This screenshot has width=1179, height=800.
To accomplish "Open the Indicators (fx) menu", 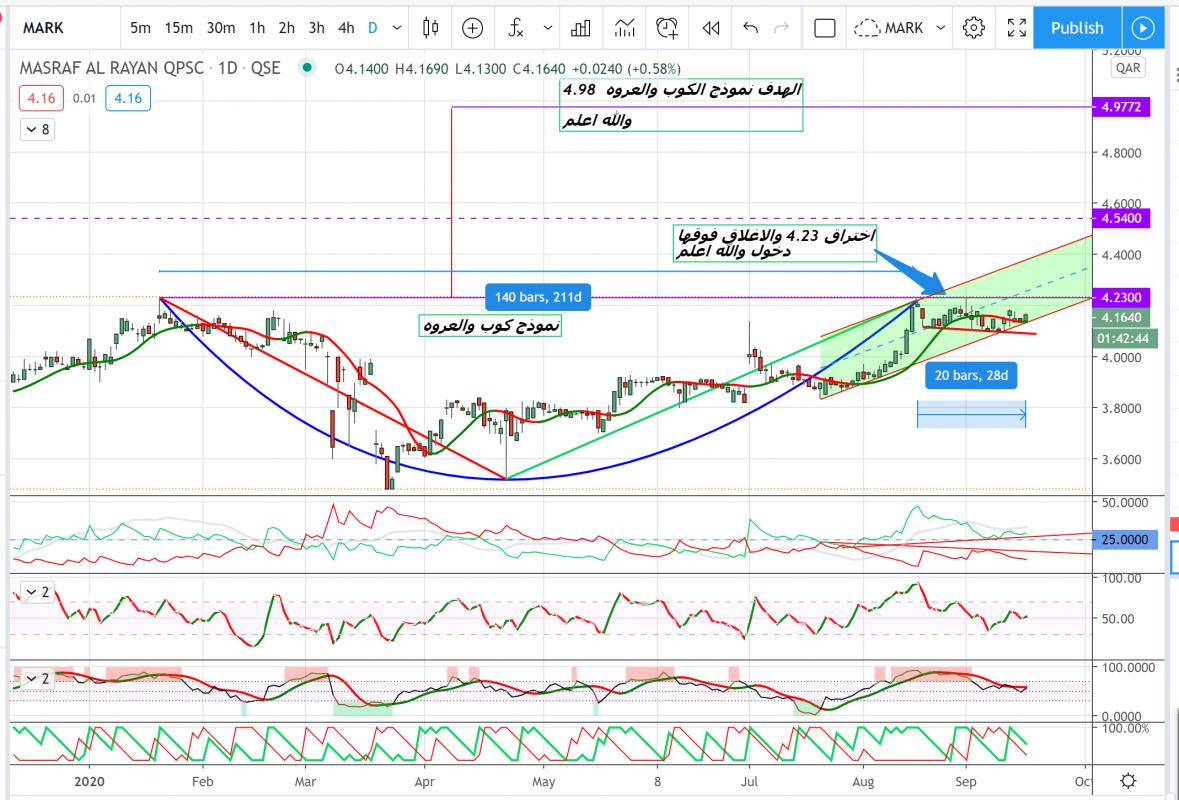I will tap(516, 28).
